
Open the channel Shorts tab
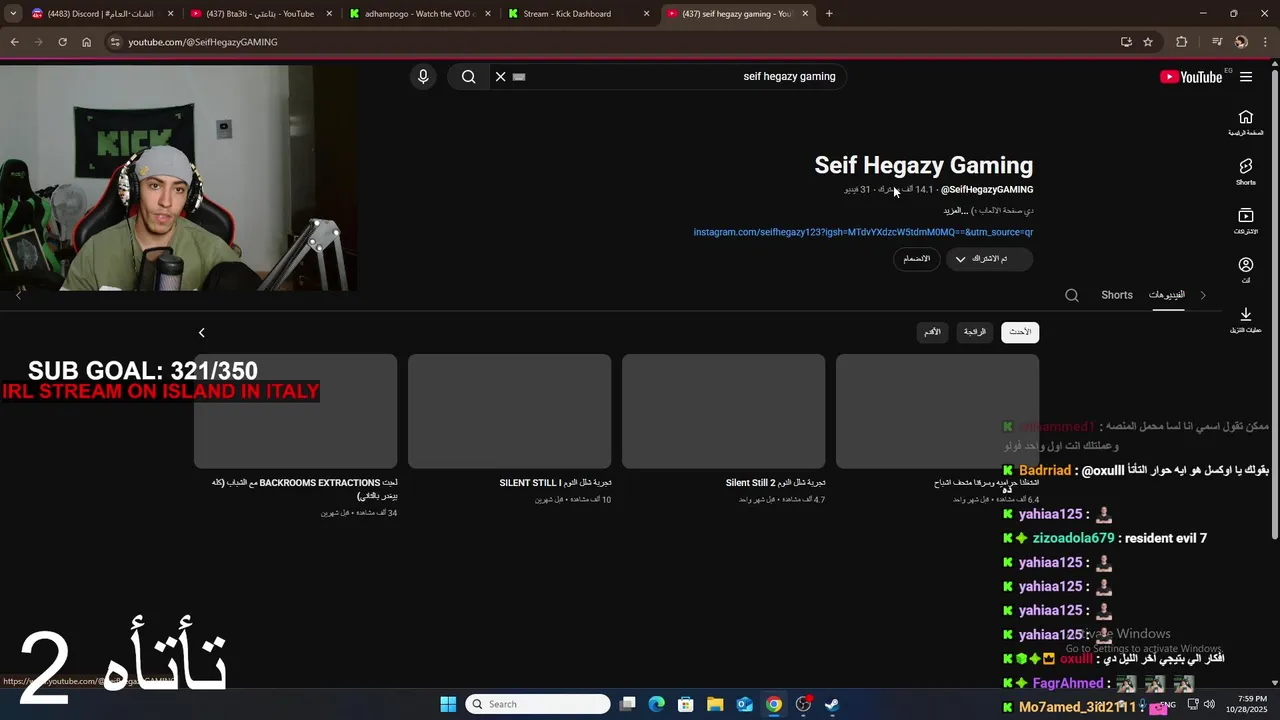coord(1117,295)
